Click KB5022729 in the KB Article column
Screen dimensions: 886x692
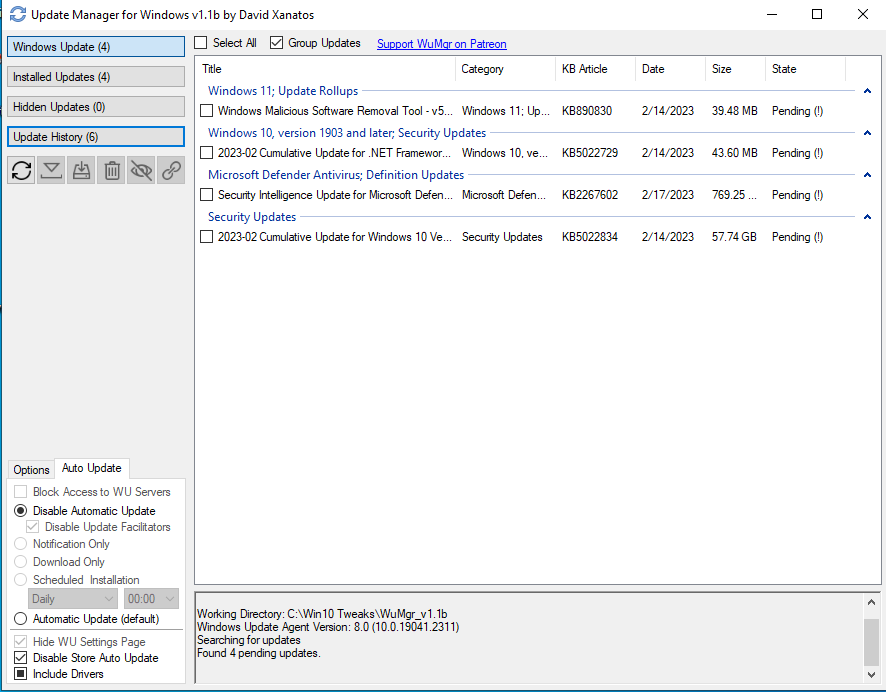point(590,153)
